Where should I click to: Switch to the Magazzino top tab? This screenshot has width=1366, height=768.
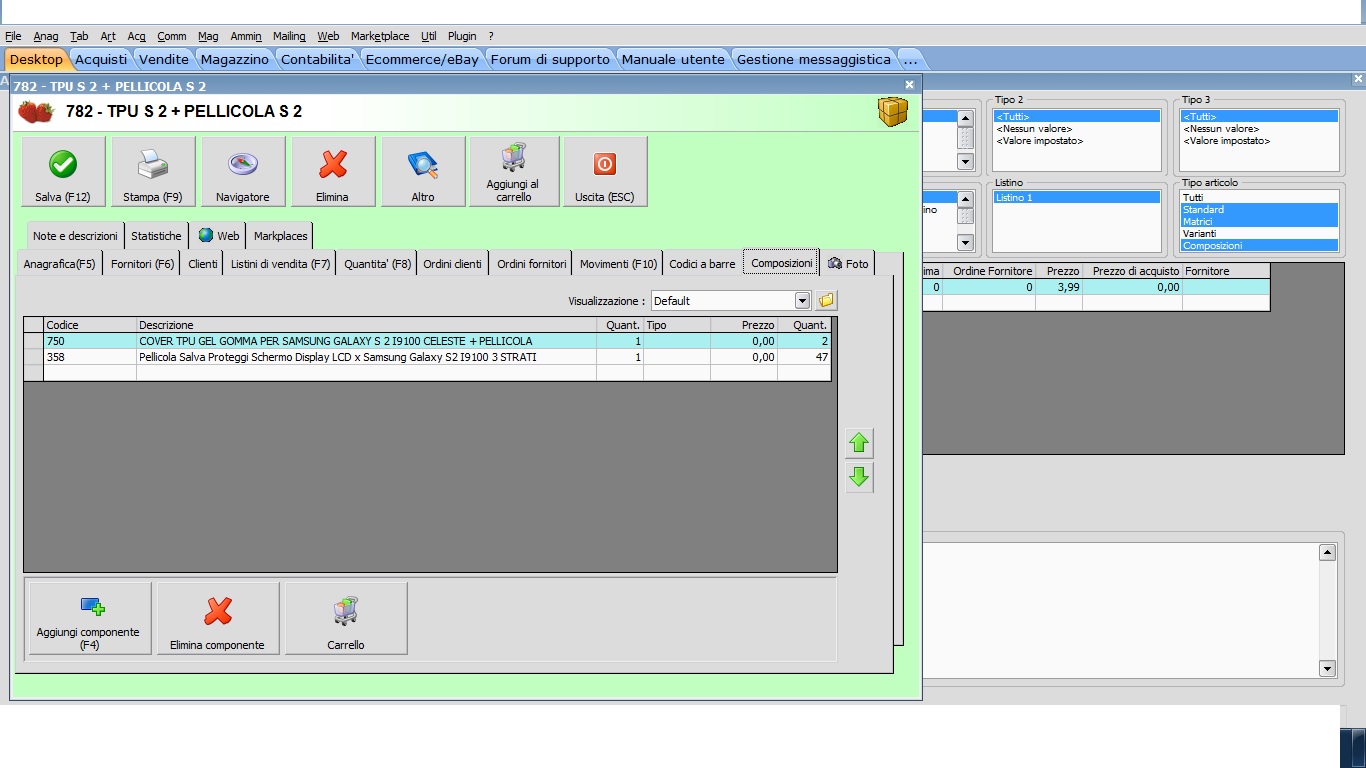[235, 59]
